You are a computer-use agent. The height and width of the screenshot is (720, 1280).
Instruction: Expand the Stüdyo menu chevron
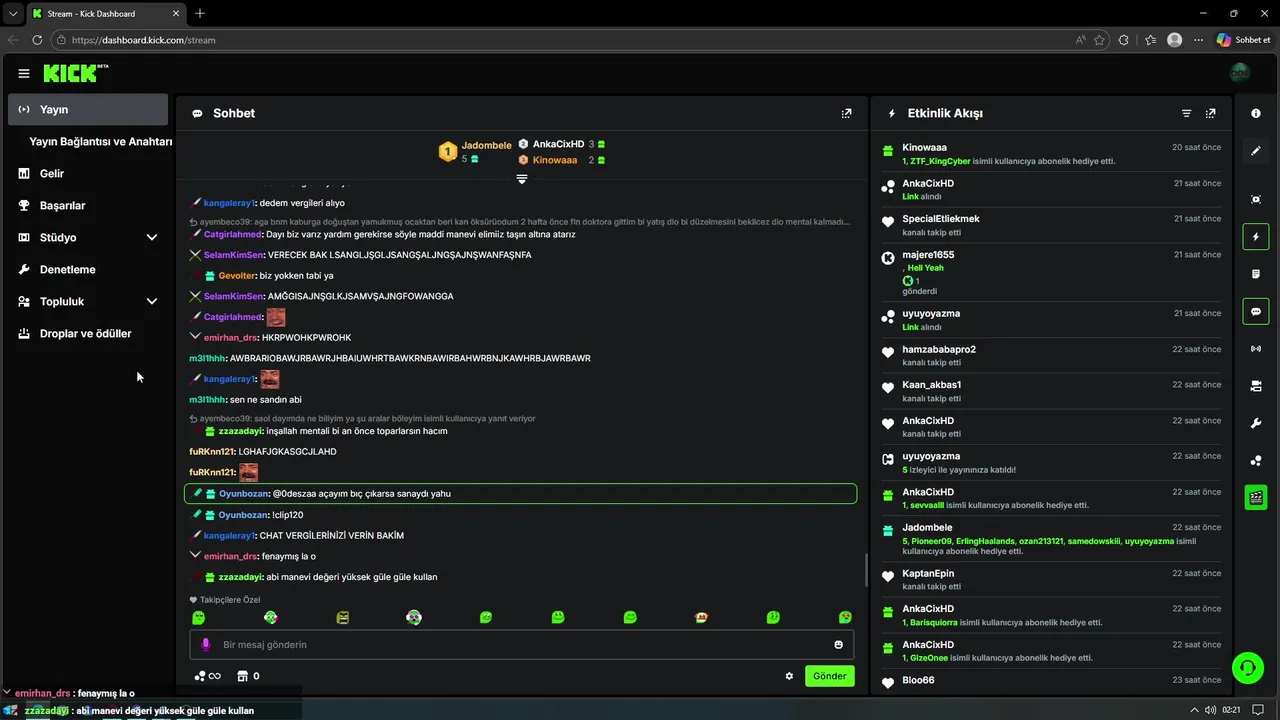pos(152,238)
